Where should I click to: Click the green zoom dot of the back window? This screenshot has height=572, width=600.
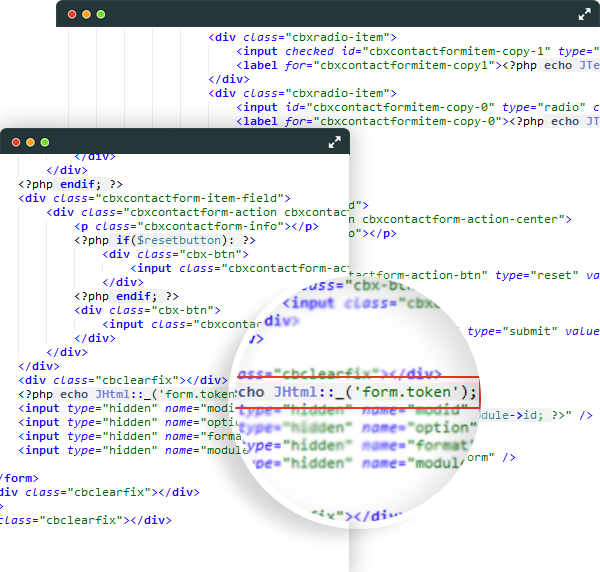pos(101,15)
